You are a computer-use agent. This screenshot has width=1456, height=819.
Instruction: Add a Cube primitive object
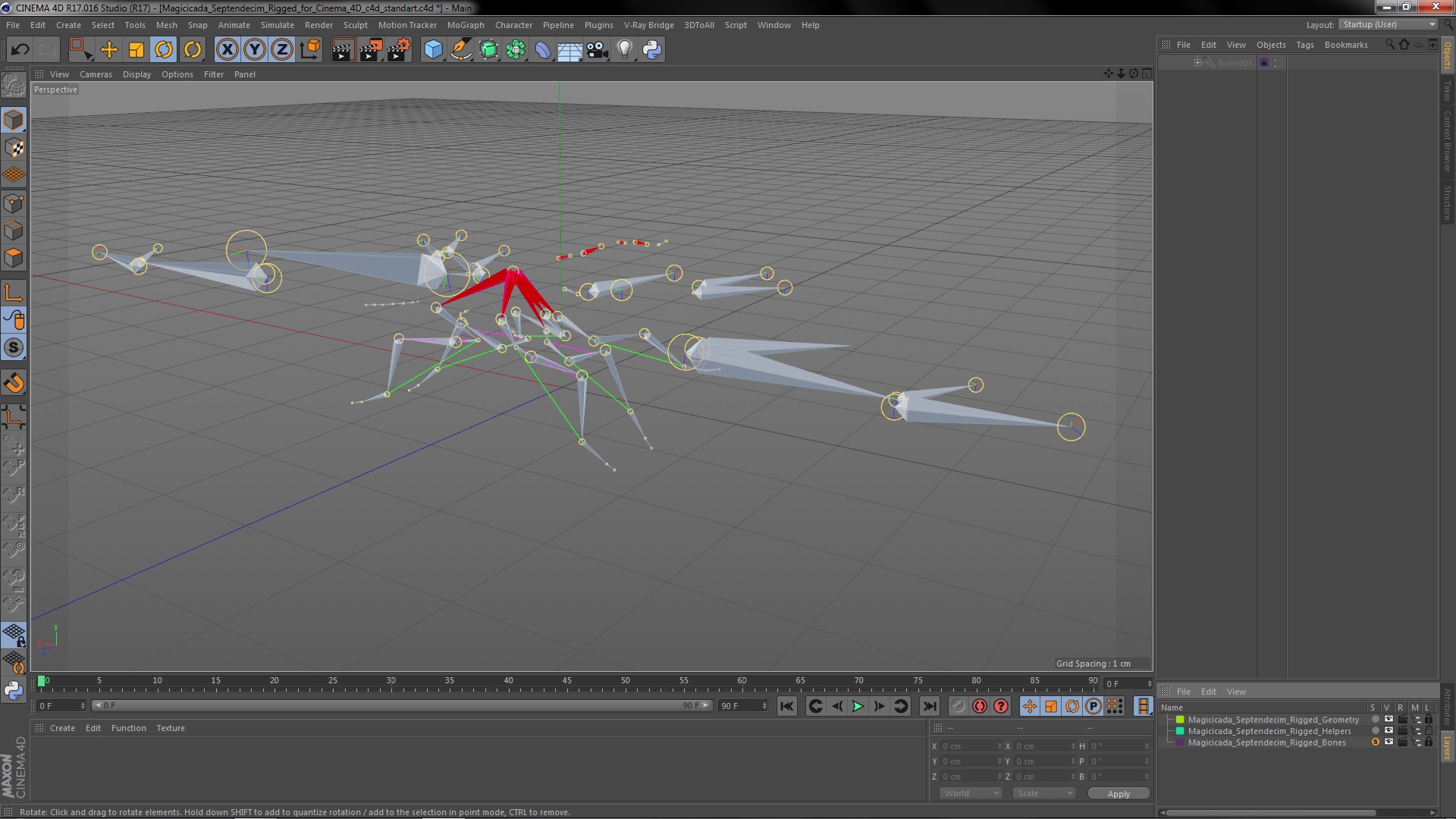point(433,50)
